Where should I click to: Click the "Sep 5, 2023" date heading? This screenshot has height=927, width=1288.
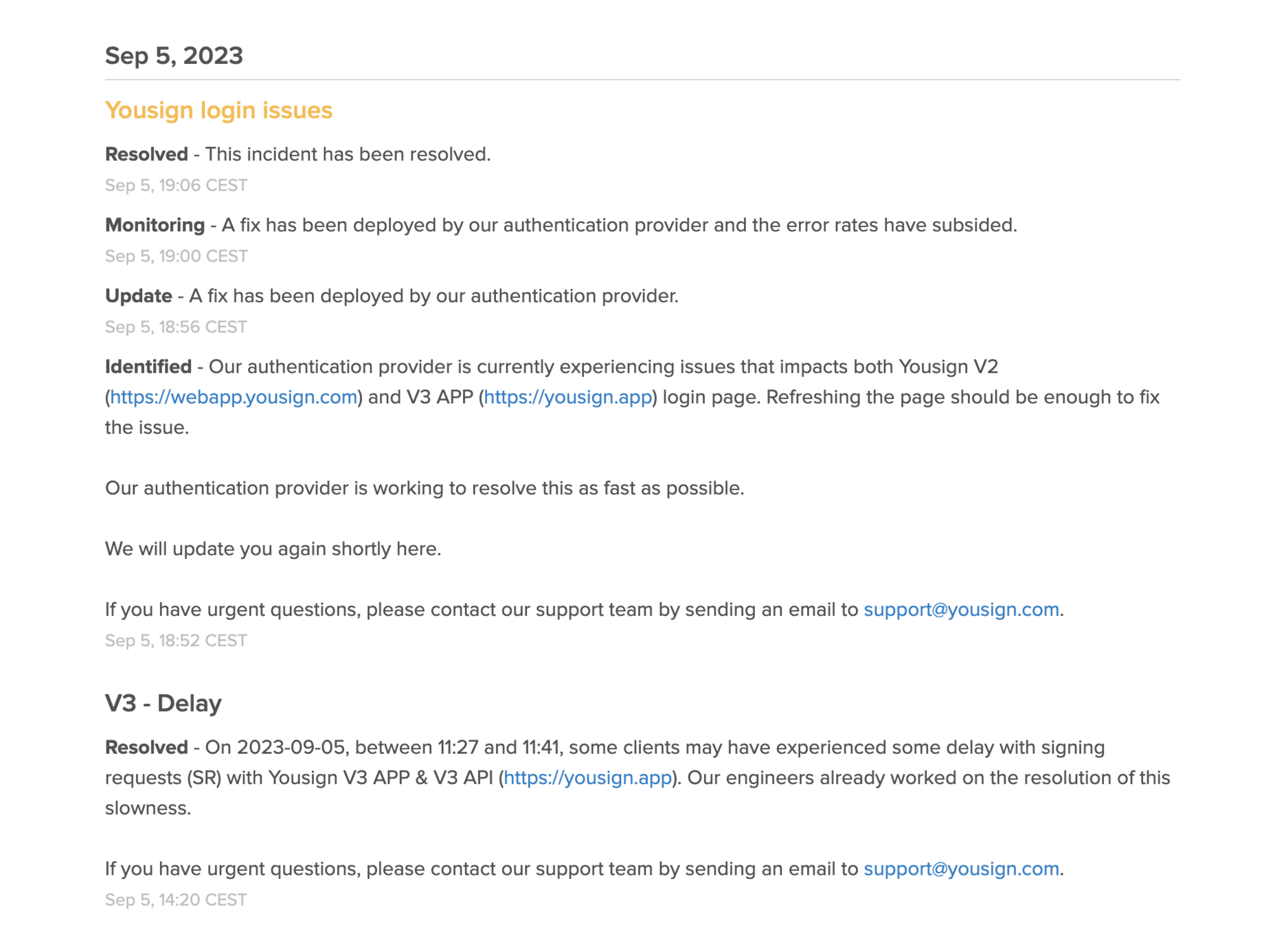coord(174,56)
